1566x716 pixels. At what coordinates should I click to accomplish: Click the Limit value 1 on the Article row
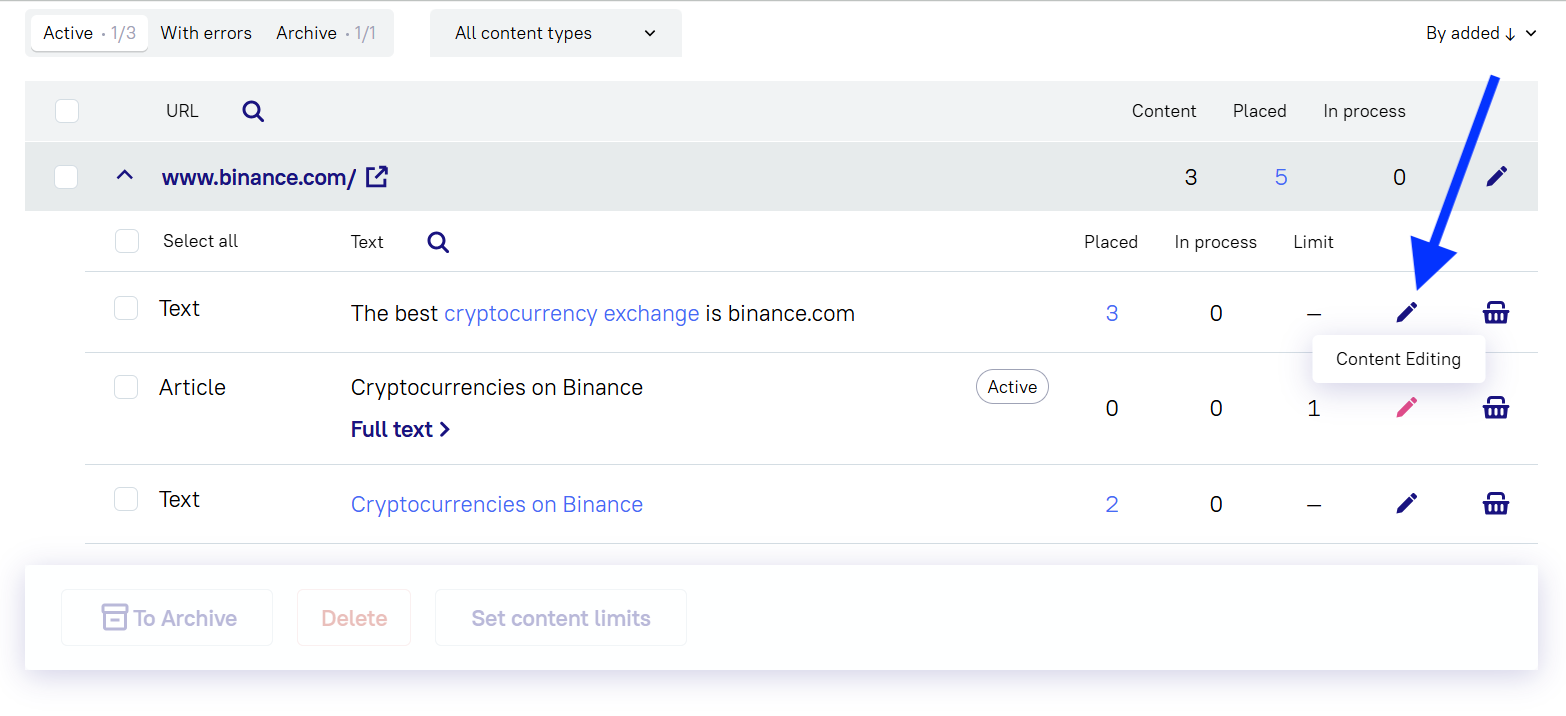coord(1314,408)
